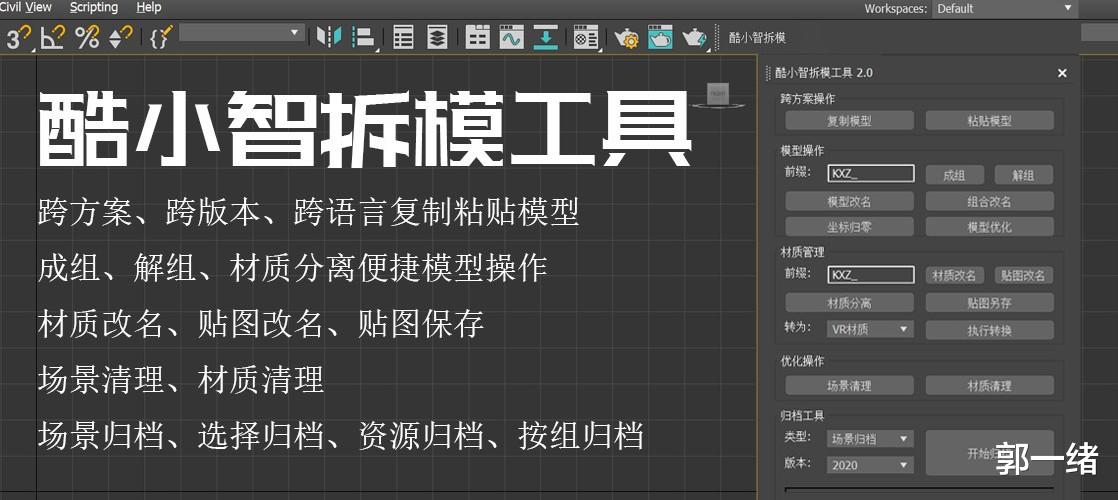Open the Civil View menu

(26, 7)
